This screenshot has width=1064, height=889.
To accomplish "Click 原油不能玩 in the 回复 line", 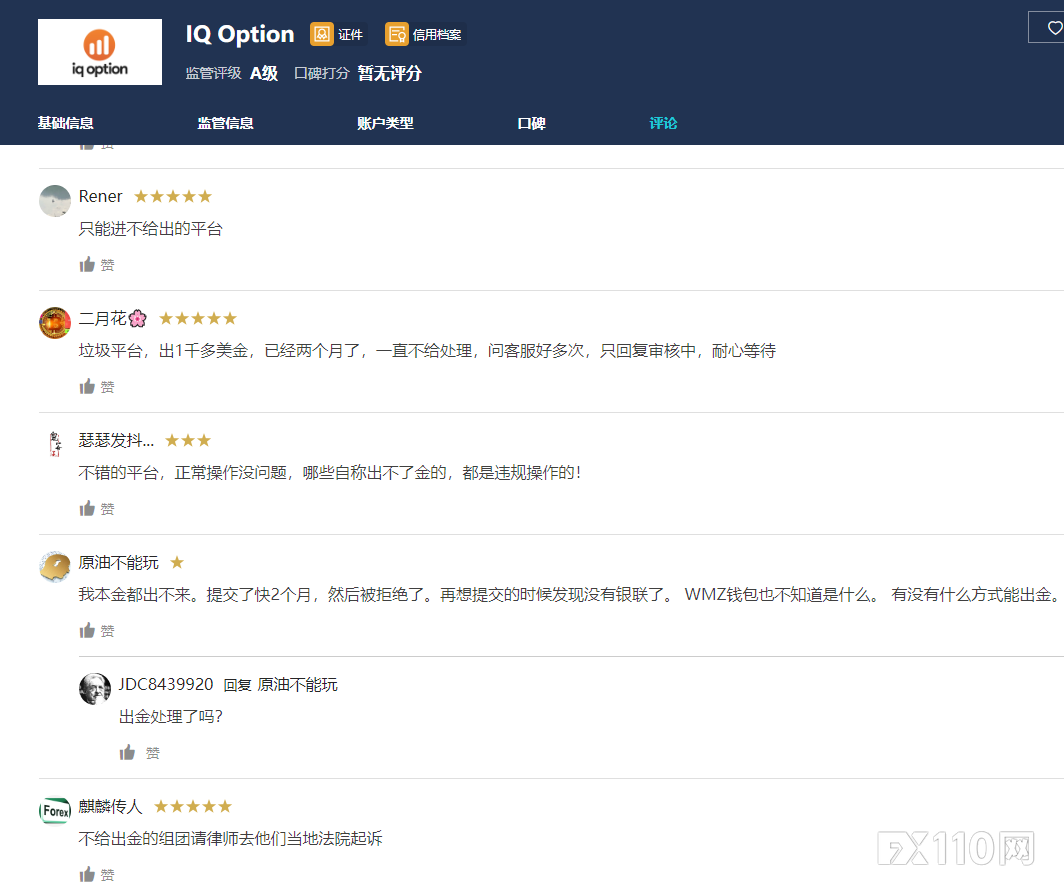I will [x=297, y=685].
